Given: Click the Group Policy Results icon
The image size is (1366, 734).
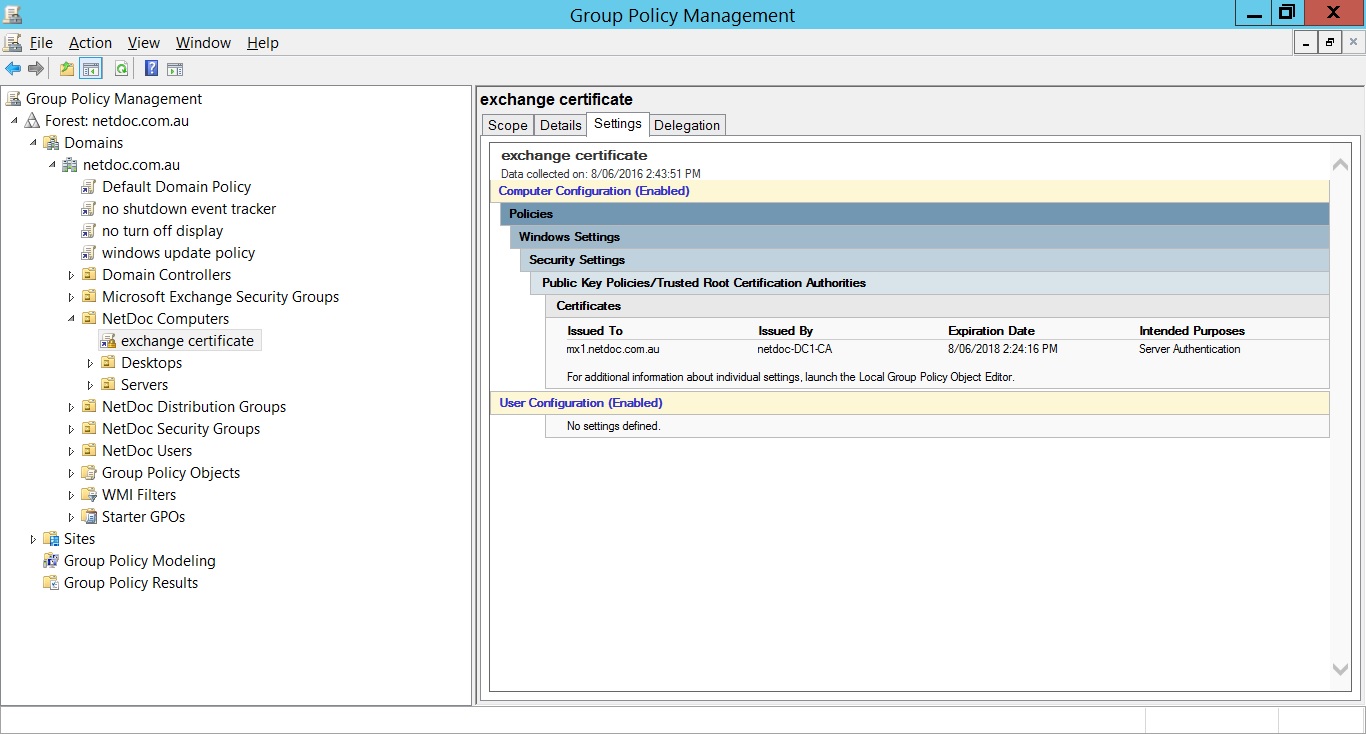Looking at the screenshot, I should click(x=51, y=583).
